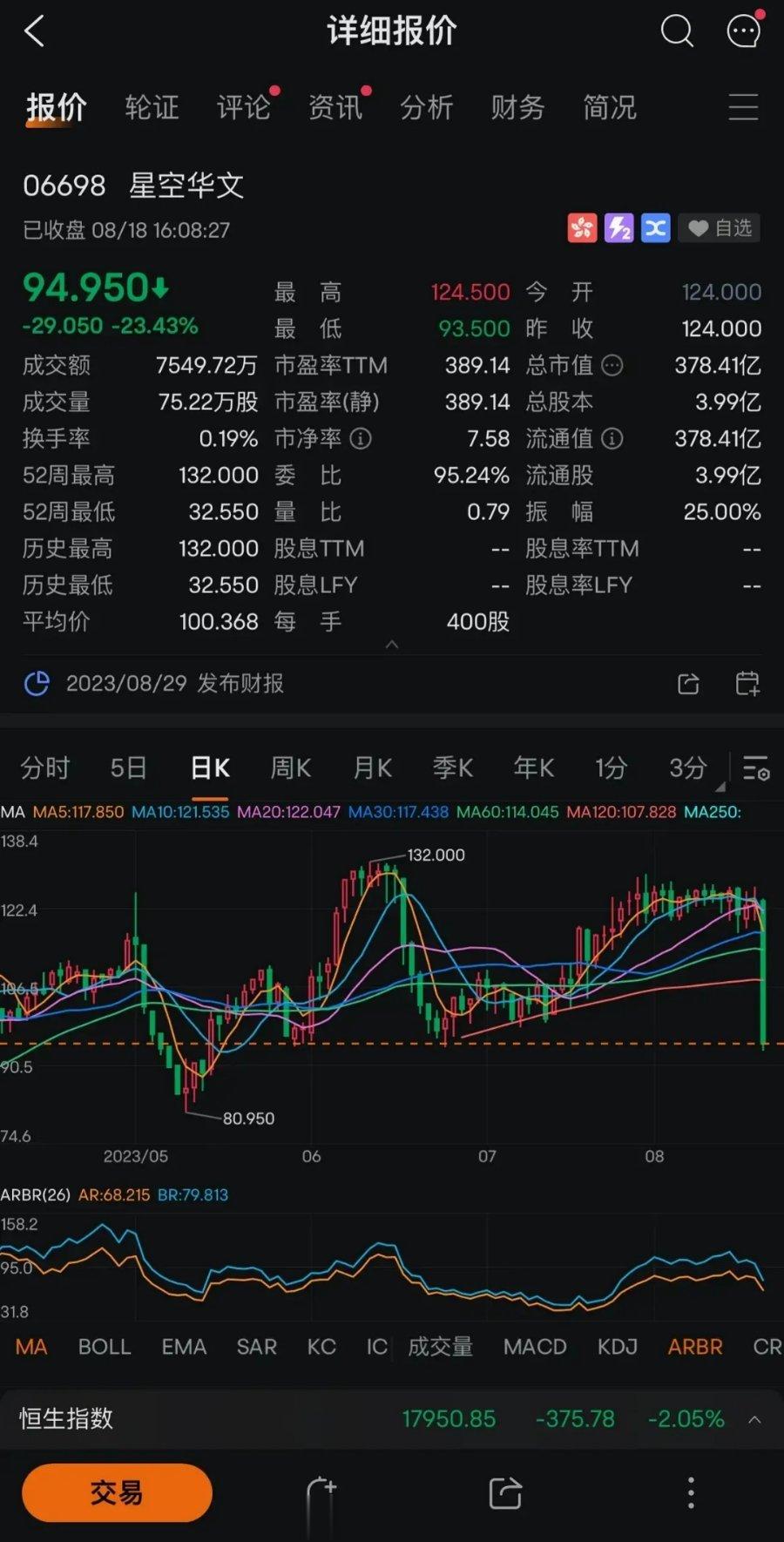Open the 简况 tab
This screenshot has height=1542, width=784.
pos(609,107)
